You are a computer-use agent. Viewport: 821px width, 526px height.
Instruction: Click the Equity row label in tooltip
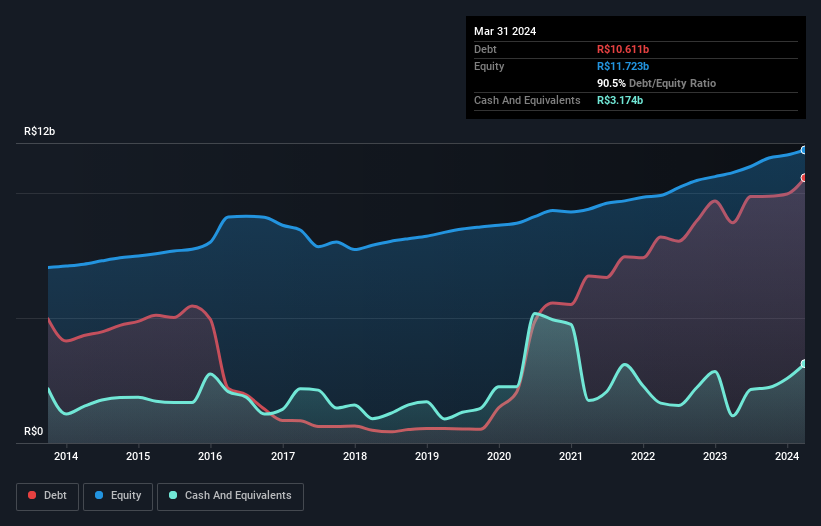(x=489, y=66)
